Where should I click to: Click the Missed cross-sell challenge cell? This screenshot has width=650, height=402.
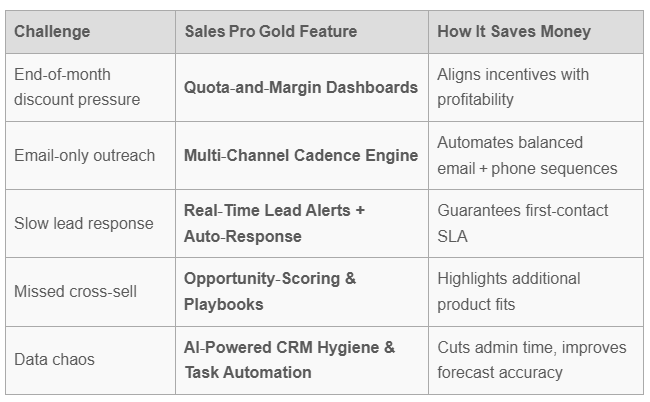[x=75, y=291]
